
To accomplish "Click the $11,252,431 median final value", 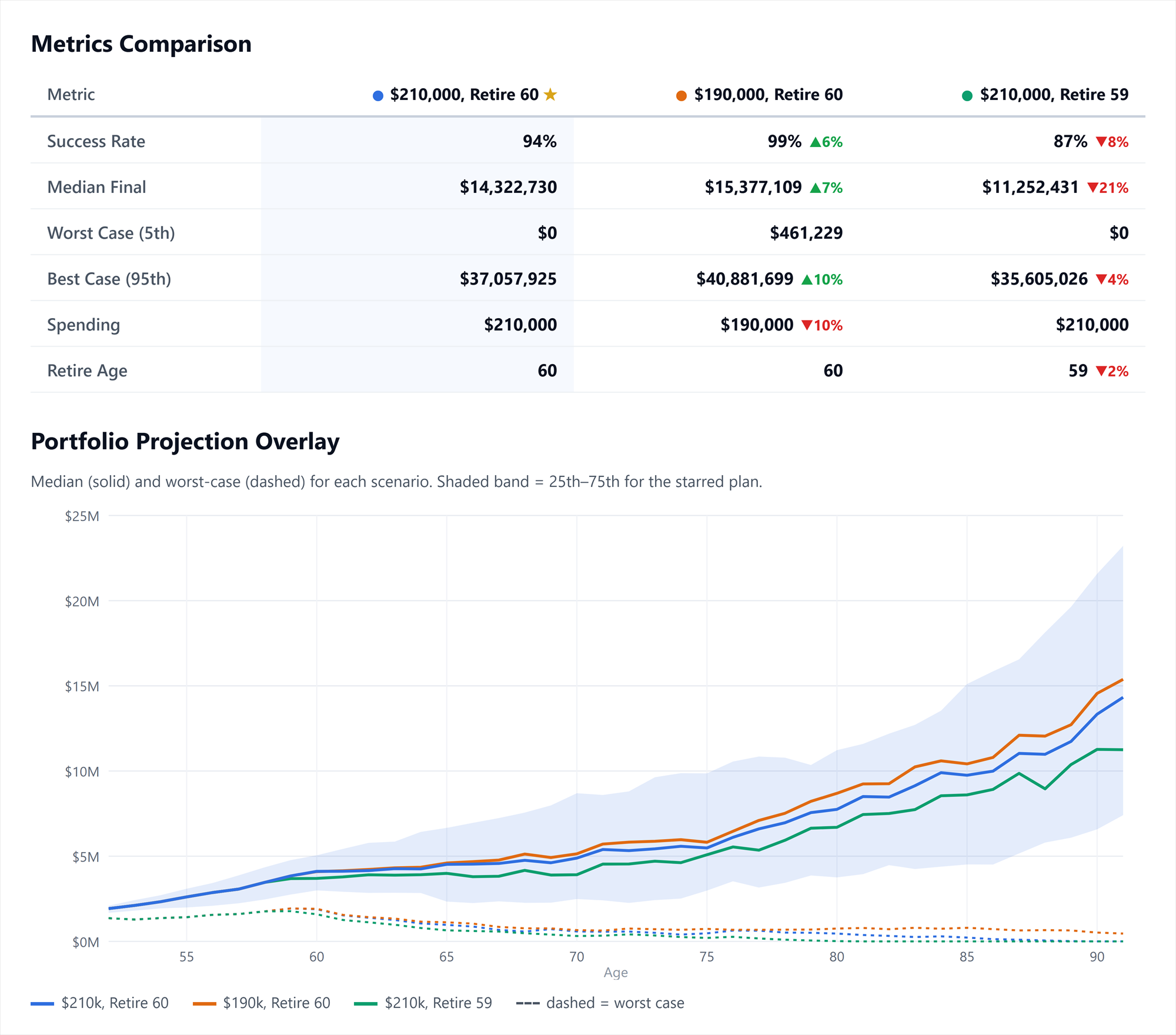I will [x=1030, y=187].
